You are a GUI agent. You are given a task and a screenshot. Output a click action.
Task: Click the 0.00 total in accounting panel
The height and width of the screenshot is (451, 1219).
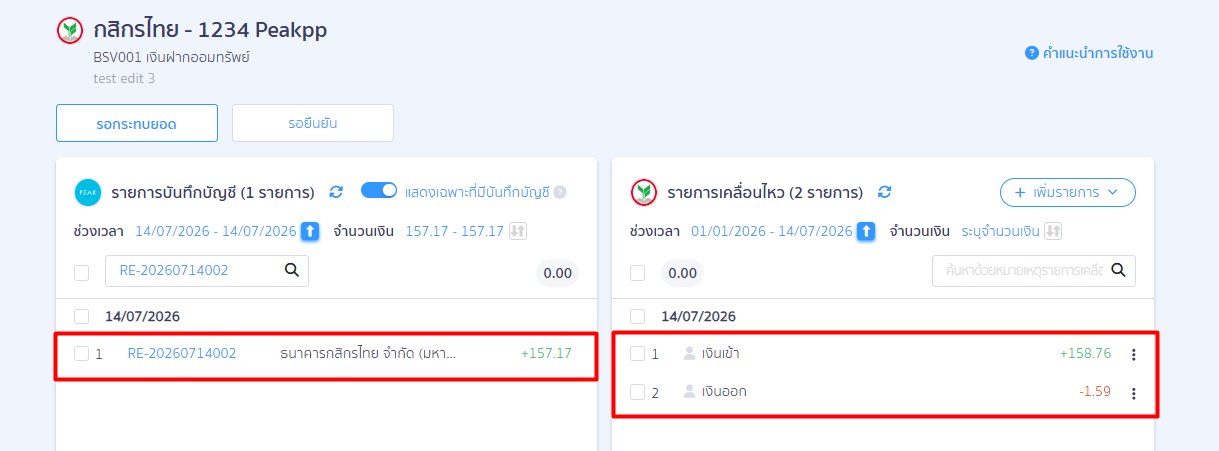click(x=557, y=273)
